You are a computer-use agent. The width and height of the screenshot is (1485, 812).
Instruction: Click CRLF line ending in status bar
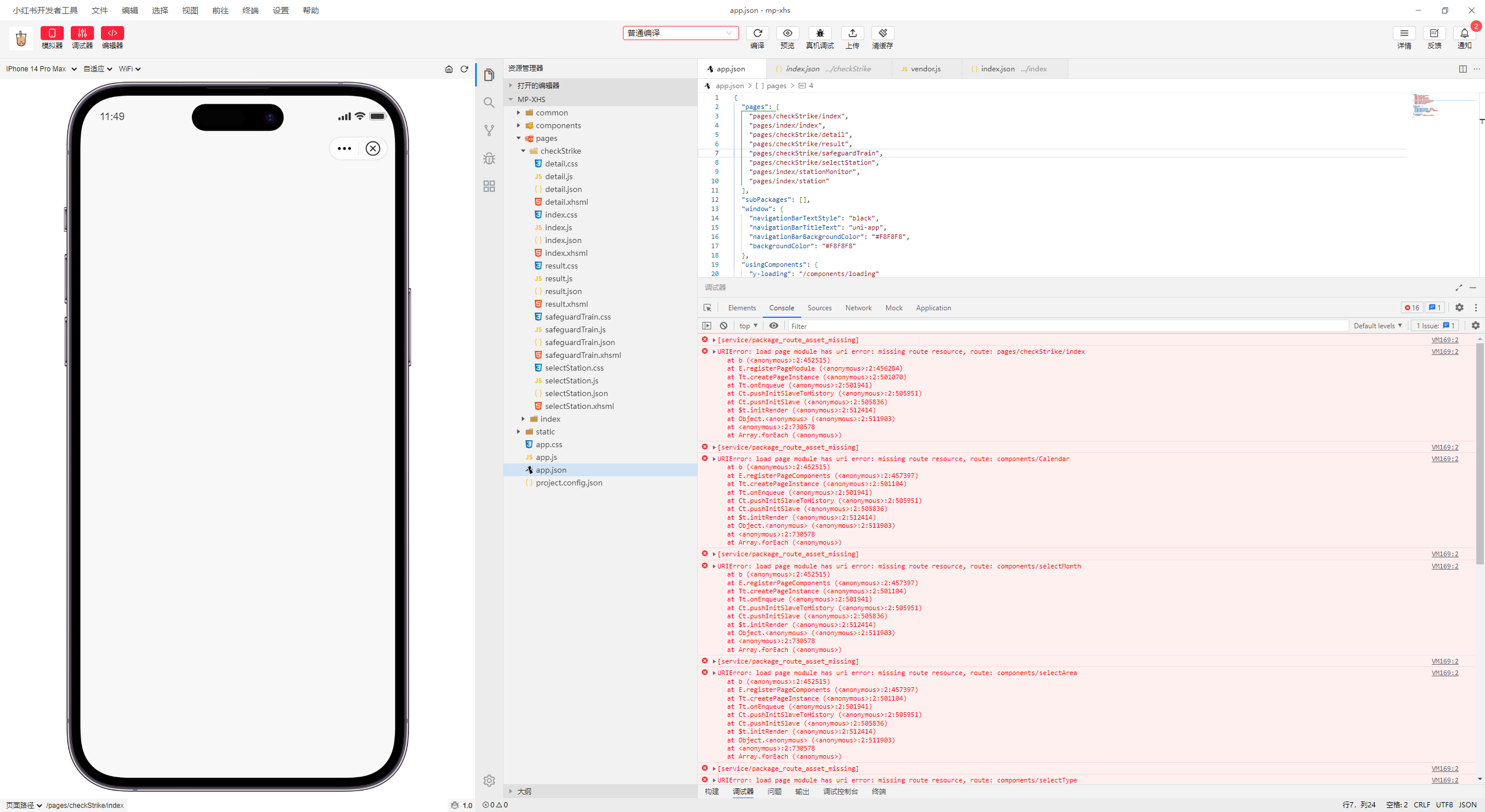click(1422, 805)
